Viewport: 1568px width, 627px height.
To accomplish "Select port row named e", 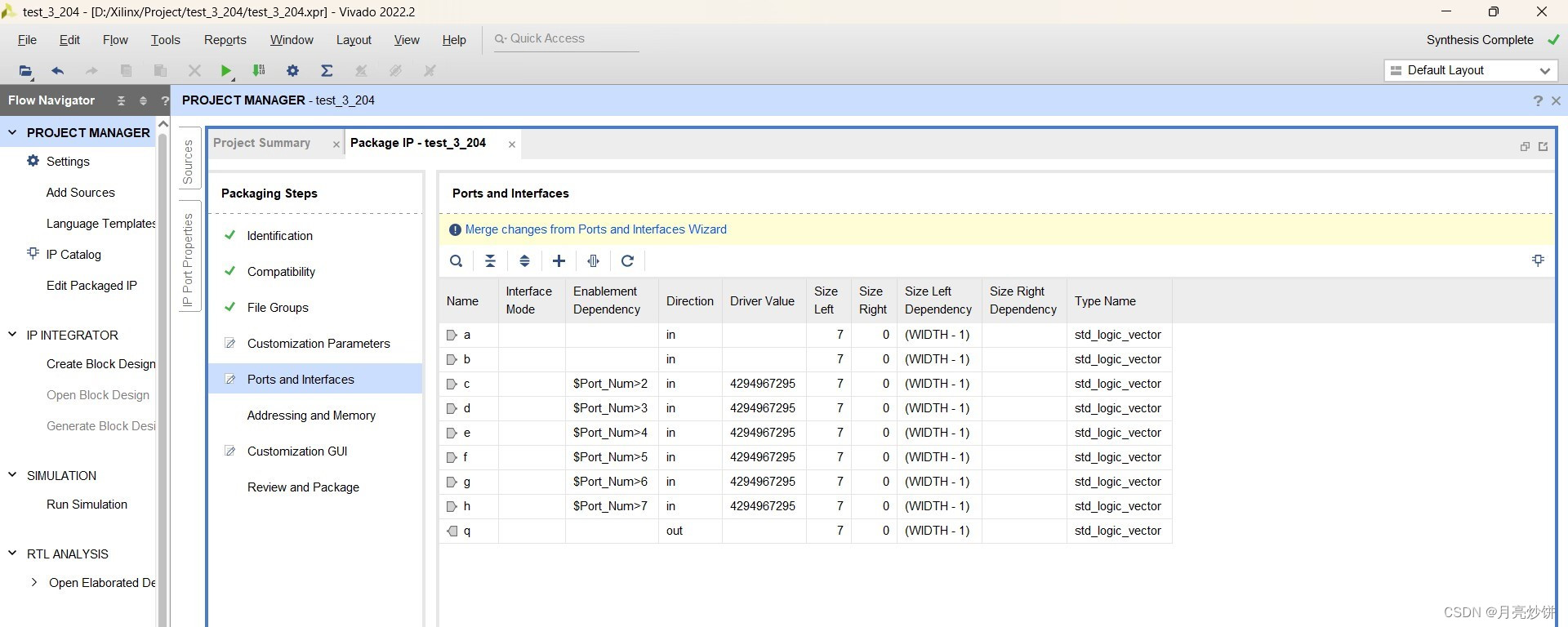I will click(805, 433).
